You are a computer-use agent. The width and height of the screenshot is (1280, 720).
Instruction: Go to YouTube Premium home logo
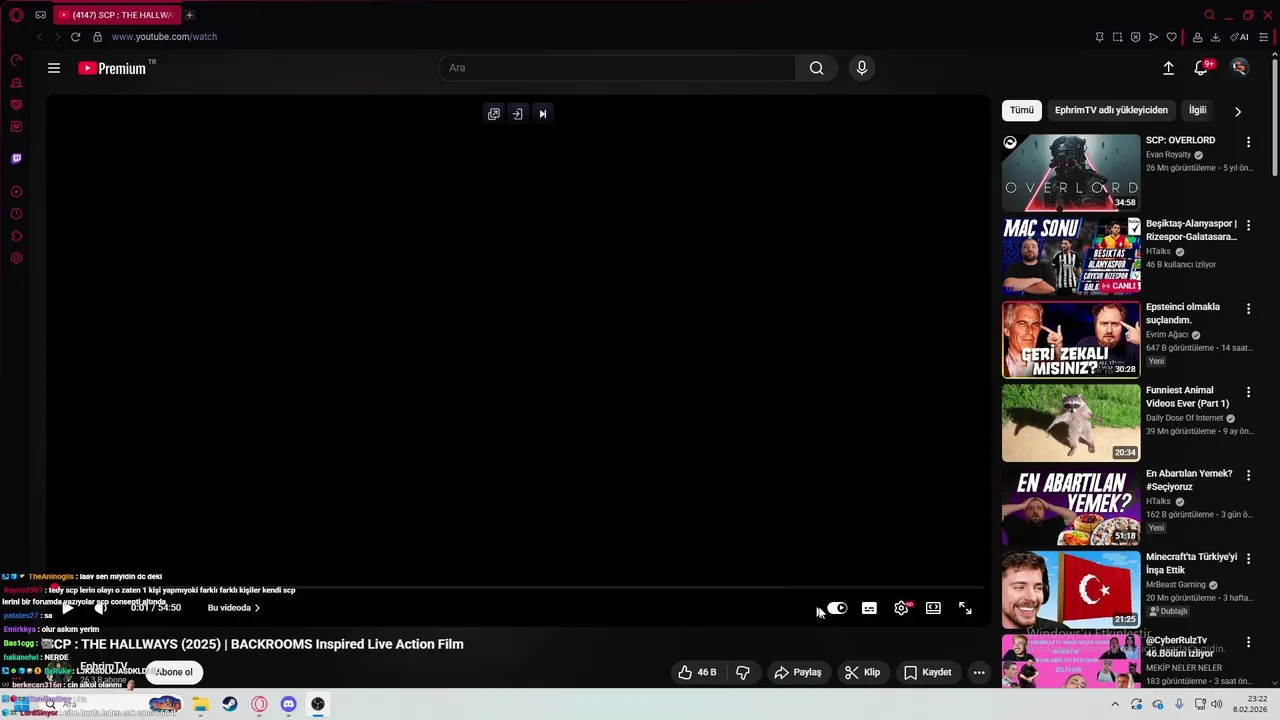tap(112, 68)
